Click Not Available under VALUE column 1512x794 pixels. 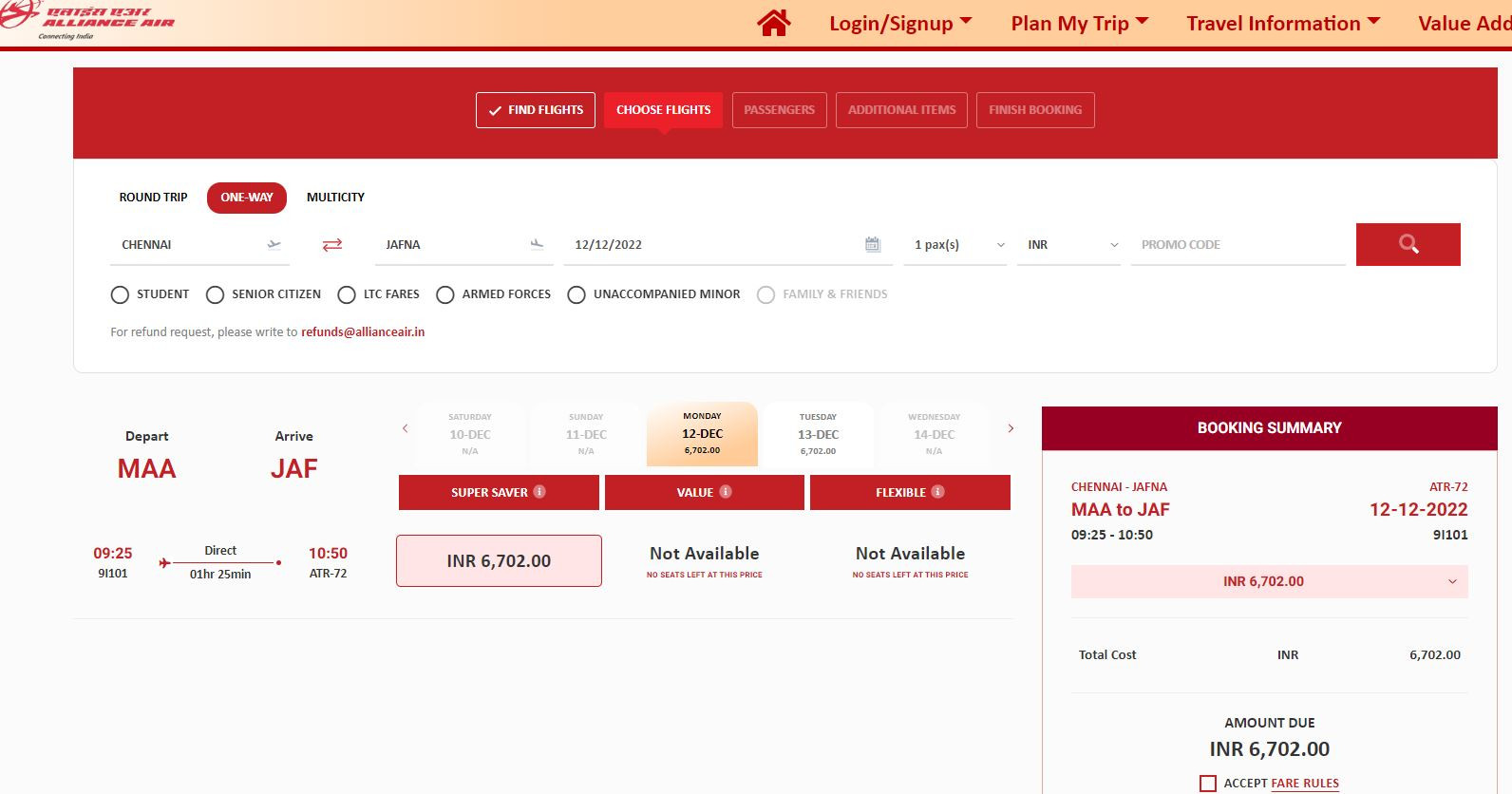(x=705, y=554)
